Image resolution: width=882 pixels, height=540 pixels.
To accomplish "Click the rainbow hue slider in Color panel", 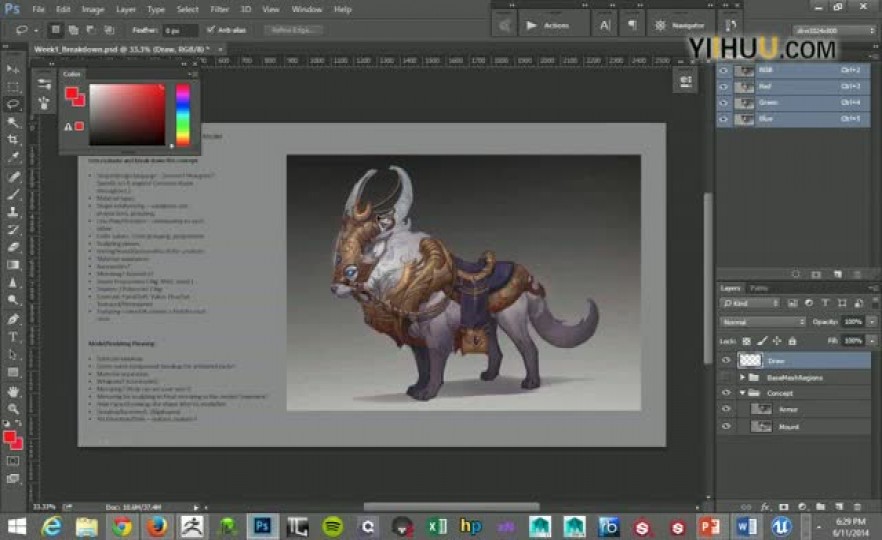I will 183,115.
